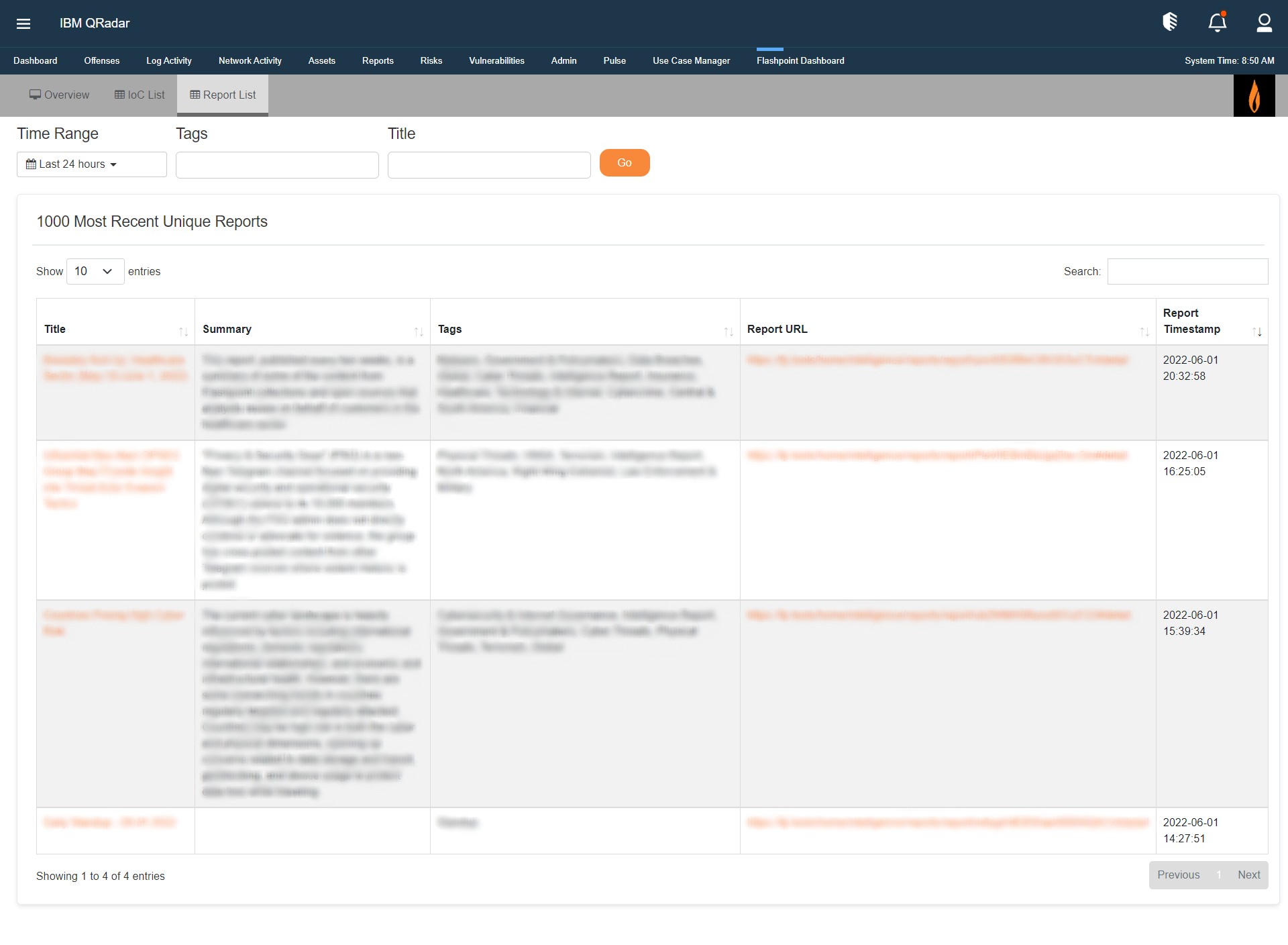Select the Report List tab

pyautogui.click(x=223, y=95)
